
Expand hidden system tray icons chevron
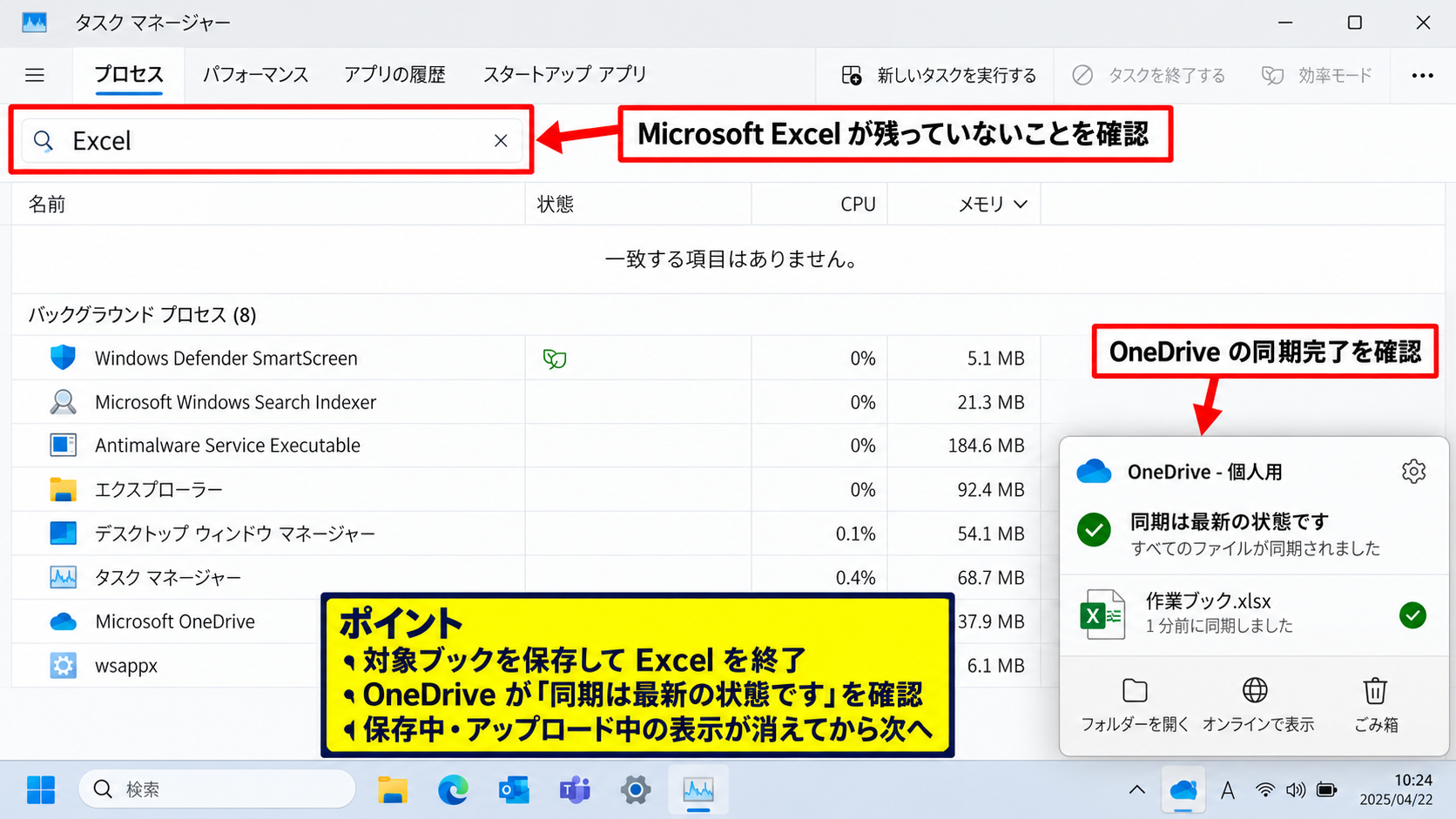(1136, 789)
